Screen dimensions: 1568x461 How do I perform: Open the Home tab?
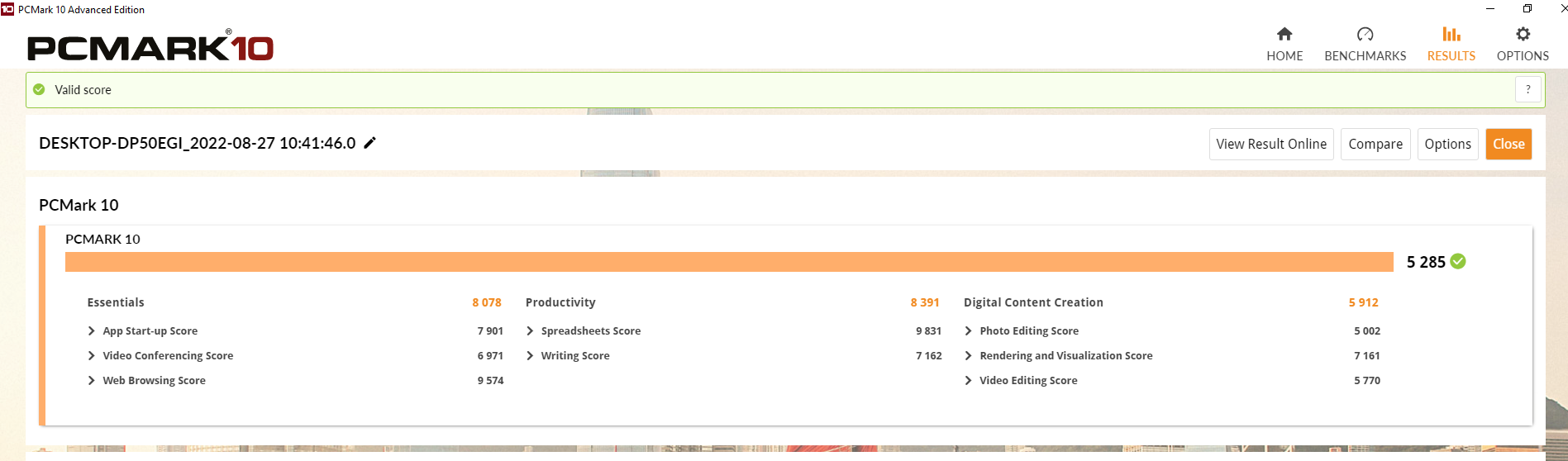coord(1284,45)
